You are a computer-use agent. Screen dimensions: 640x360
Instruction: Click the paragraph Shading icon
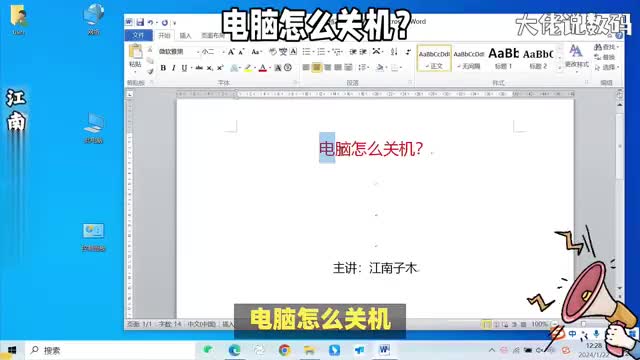point(380,68)
